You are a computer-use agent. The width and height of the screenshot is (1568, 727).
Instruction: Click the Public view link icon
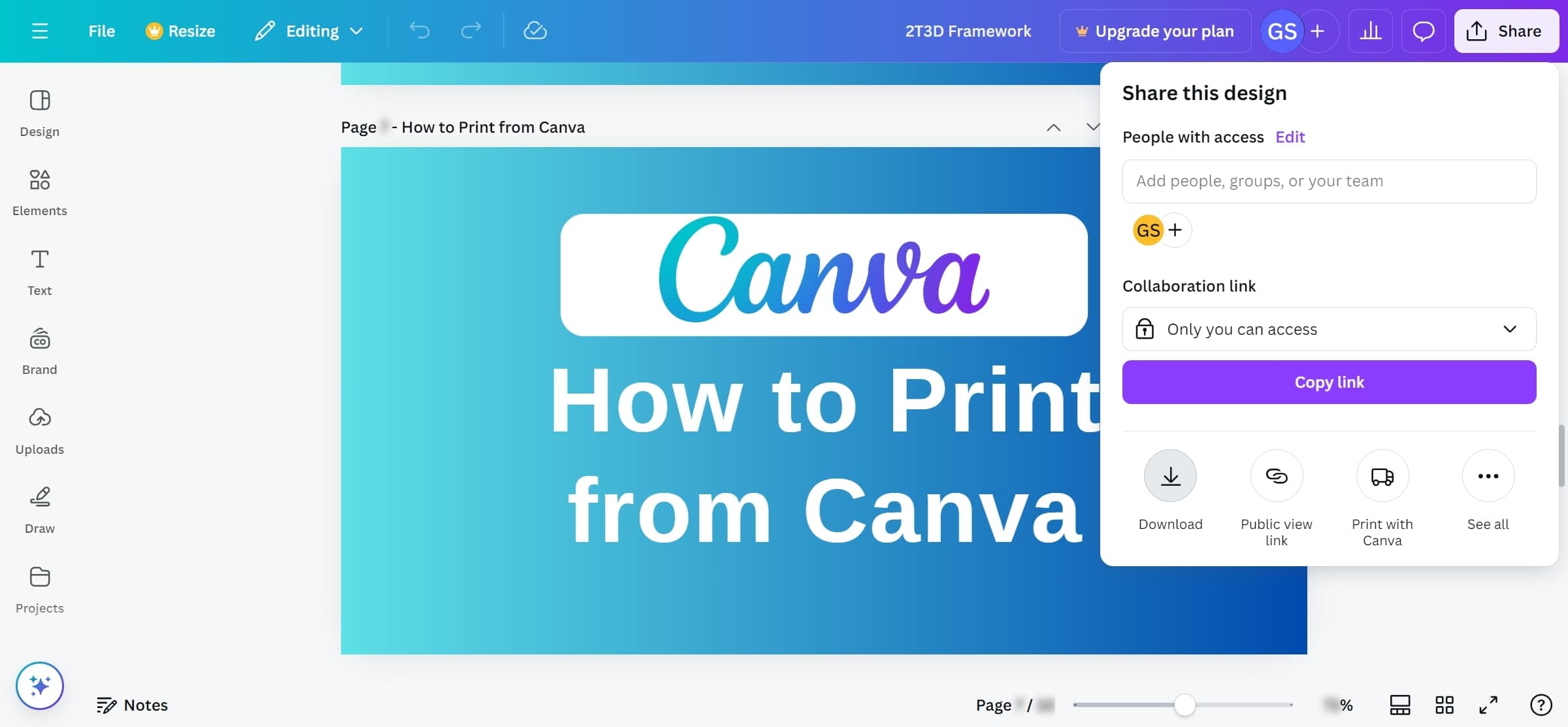point(1276,476)
